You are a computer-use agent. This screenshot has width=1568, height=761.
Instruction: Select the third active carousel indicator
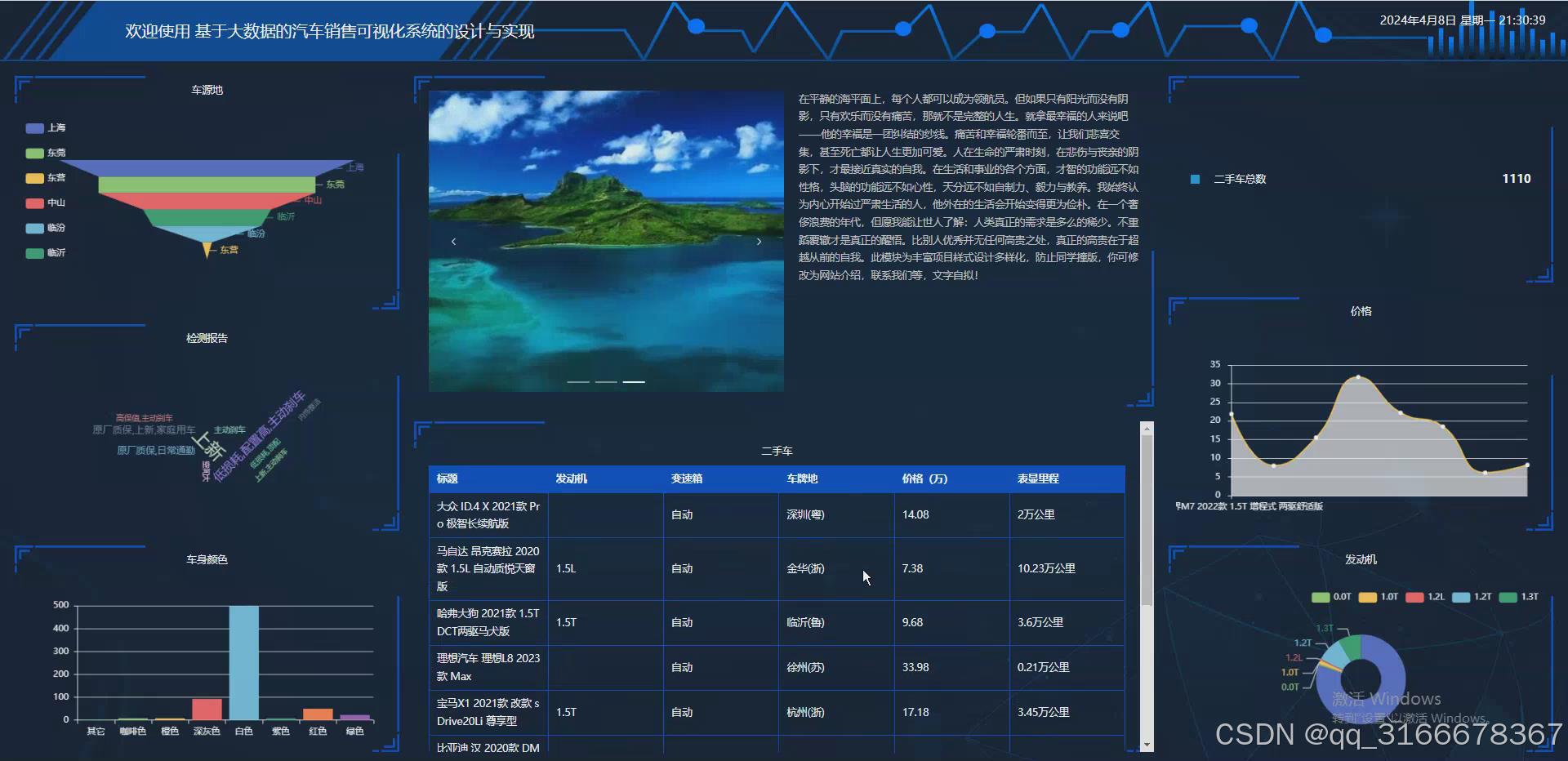634,381
